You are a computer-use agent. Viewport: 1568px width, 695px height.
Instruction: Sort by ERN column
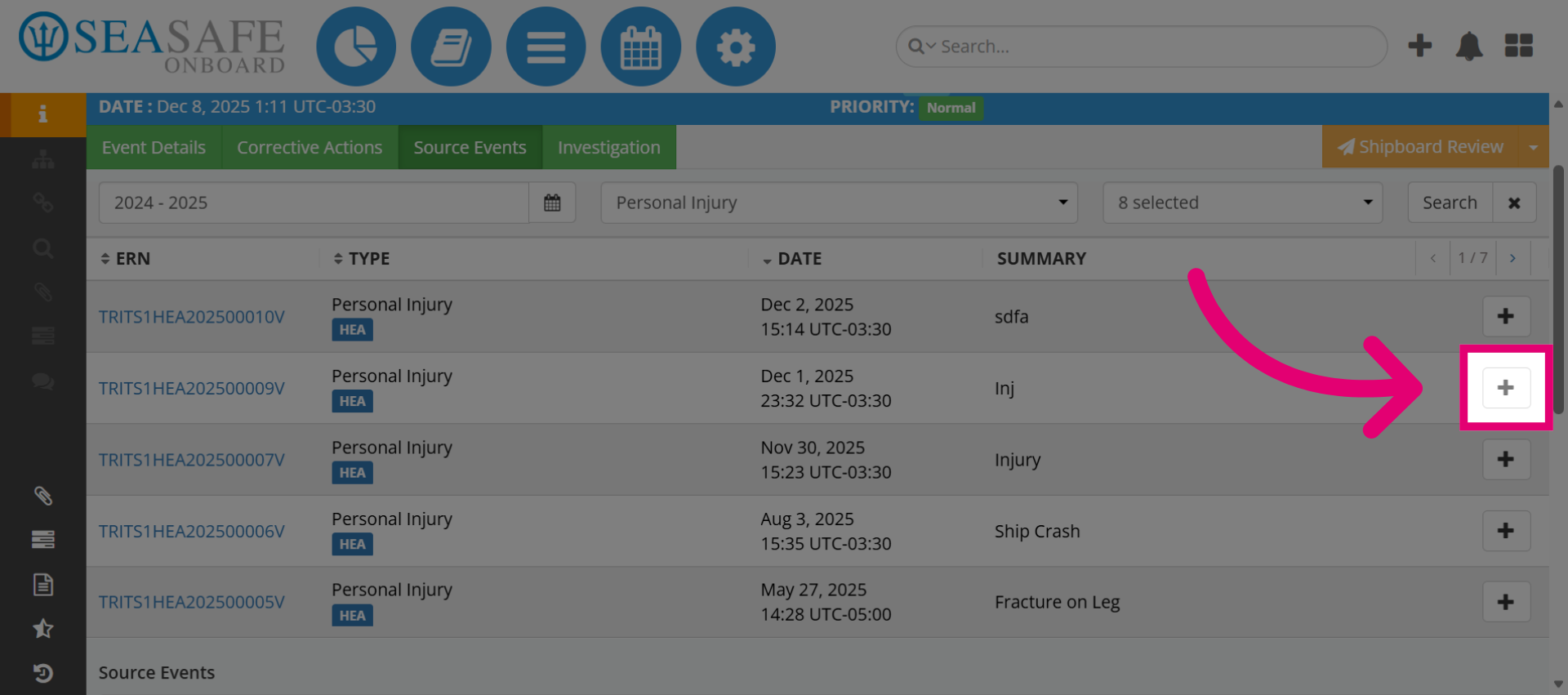click(x=125, y=258)
